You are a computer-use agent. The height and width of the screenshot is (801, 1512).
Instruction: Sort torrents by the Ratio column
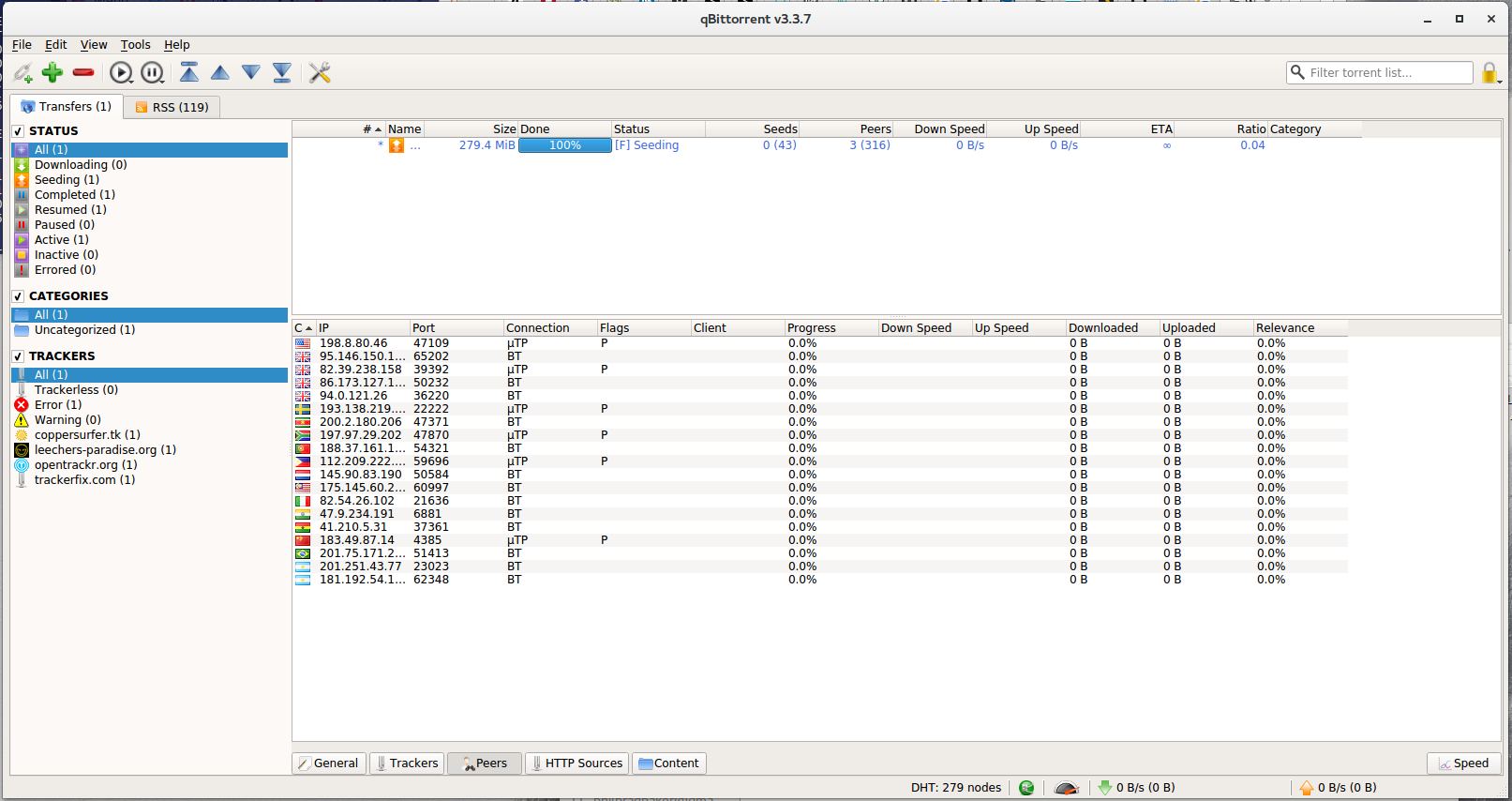1220,129
